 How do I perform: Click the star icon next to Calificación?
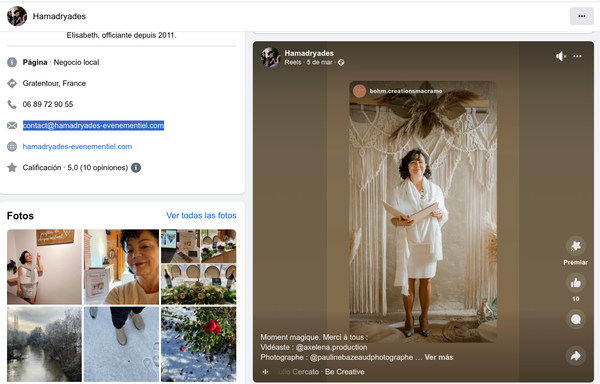click(x=12, y=168)
